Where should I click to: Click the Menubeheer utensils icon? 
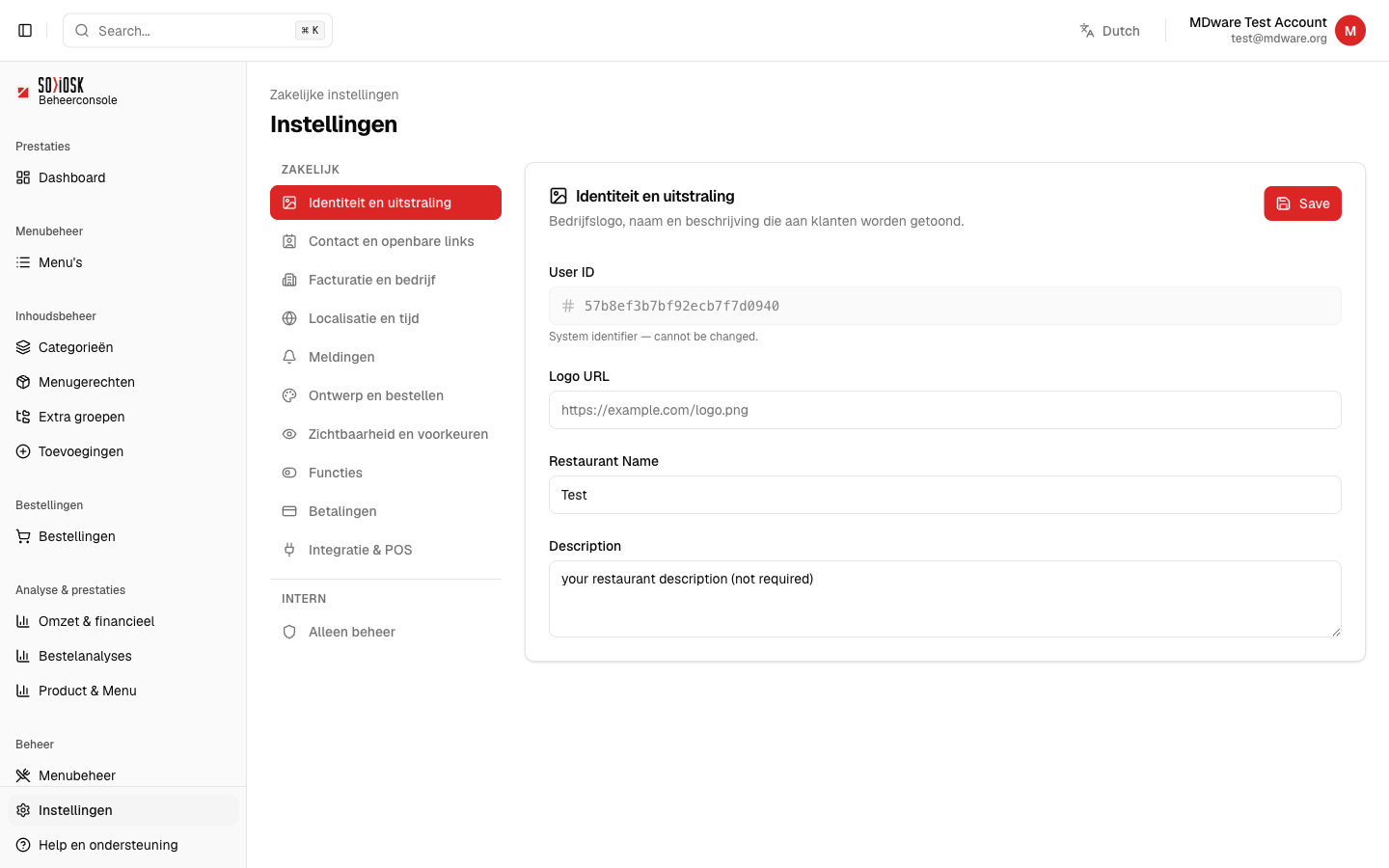pos(23,775)
